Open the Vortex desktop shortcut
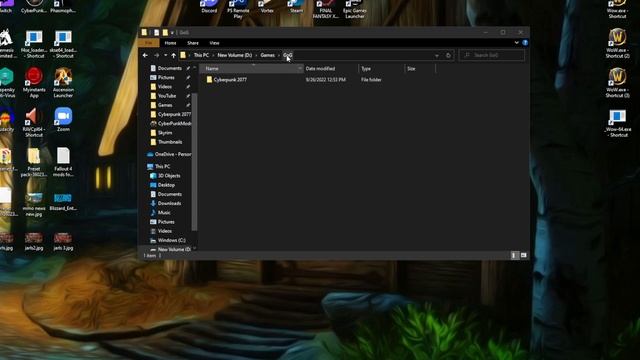 [267, 7]
